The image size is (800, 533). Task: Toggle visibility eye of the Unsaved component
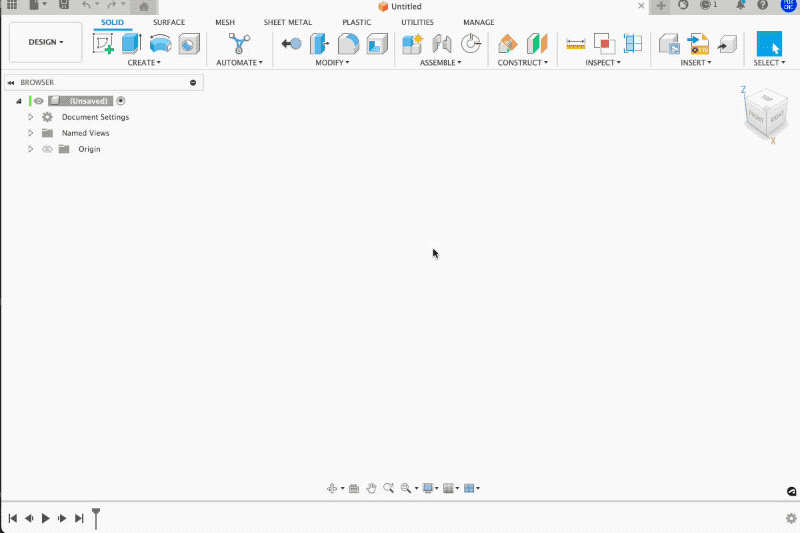coord(39,101)
